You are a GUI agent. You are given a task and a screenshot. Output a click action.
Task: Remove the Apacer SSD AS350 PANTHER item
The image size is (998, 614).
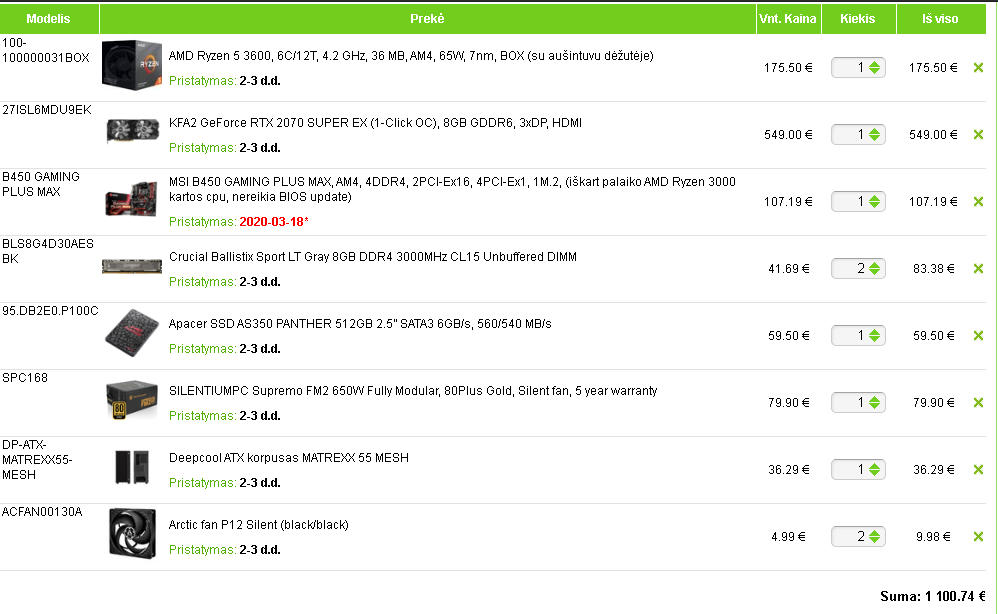click(978, 335)
